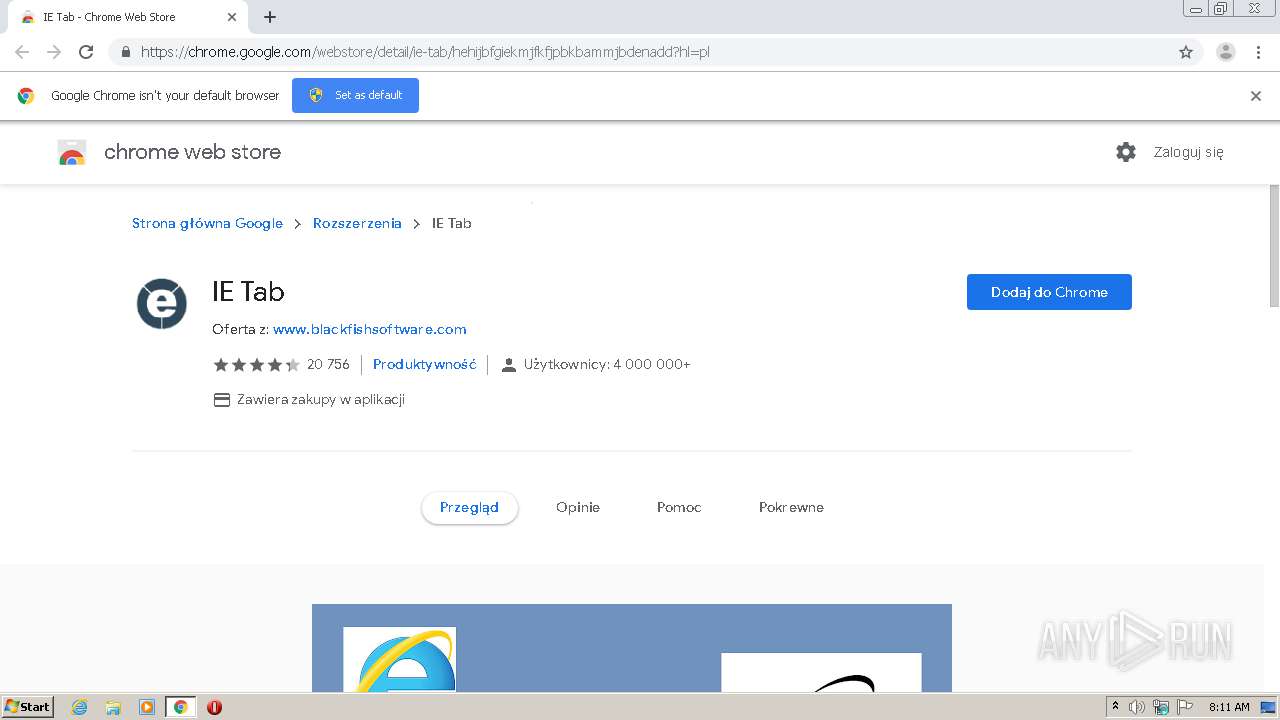Image resolution: width=1280 pixels, height=720 pixels.
Task: Click the red Opera taskbar icon
Action: (x=214, y=707)
